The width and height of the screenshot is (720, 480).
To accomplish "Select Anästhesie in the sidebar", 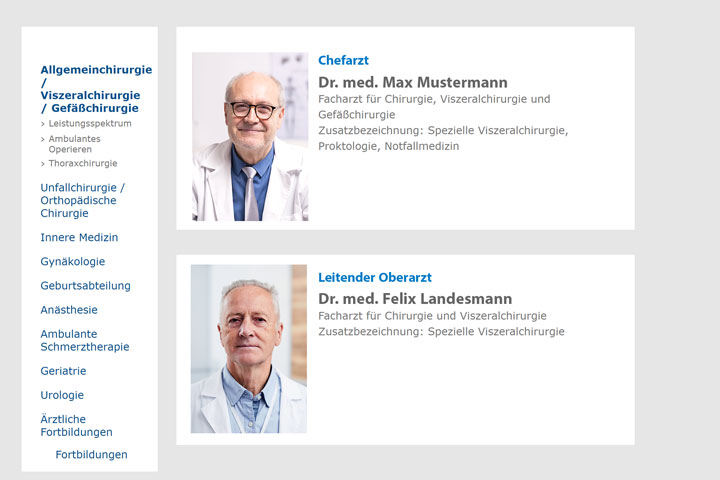I will (x=69, y=310).
